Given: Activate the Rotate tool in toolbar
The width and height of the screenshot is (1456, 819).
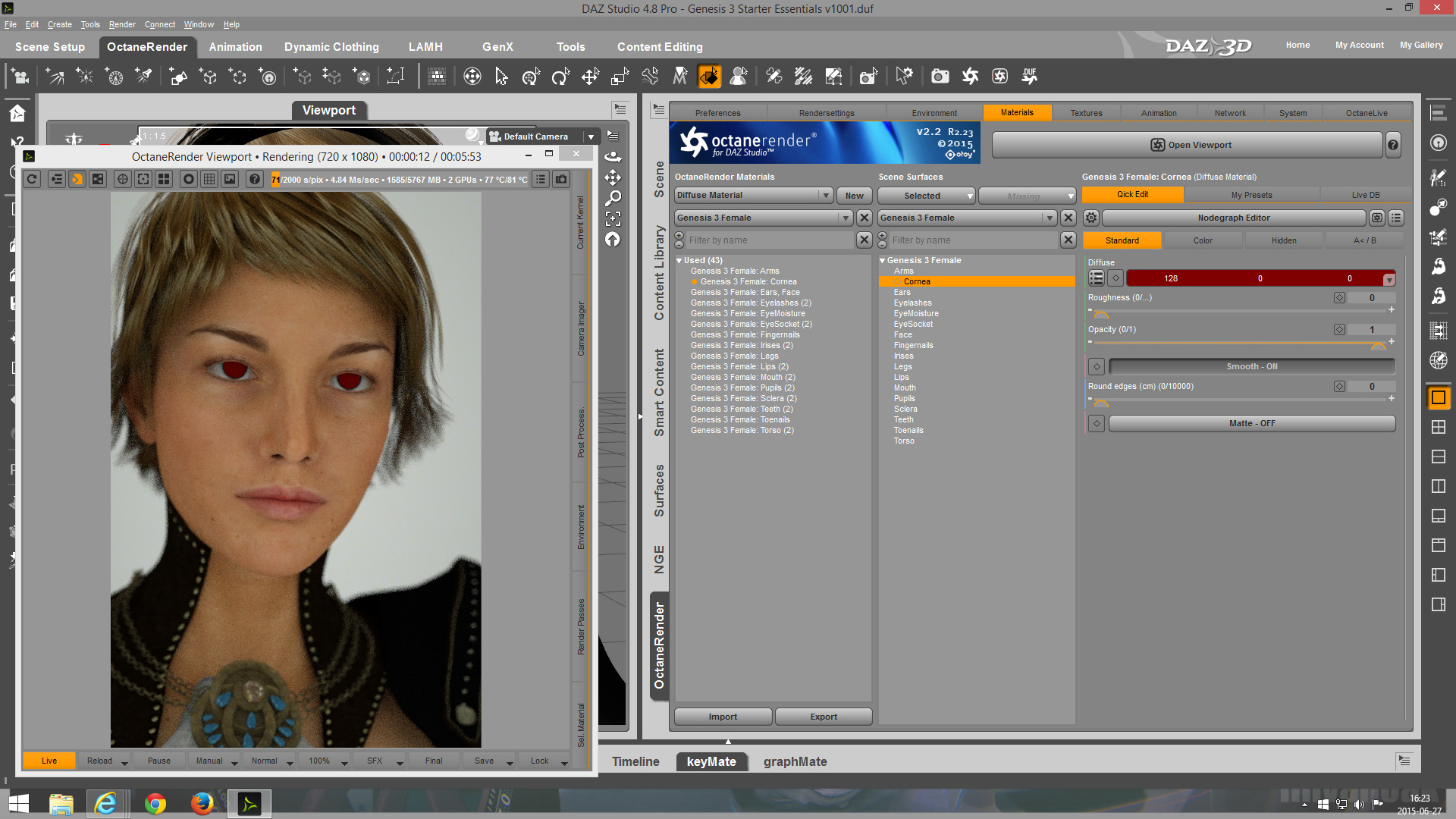Looking at the screenshot, I should click(x=560, y=76).
